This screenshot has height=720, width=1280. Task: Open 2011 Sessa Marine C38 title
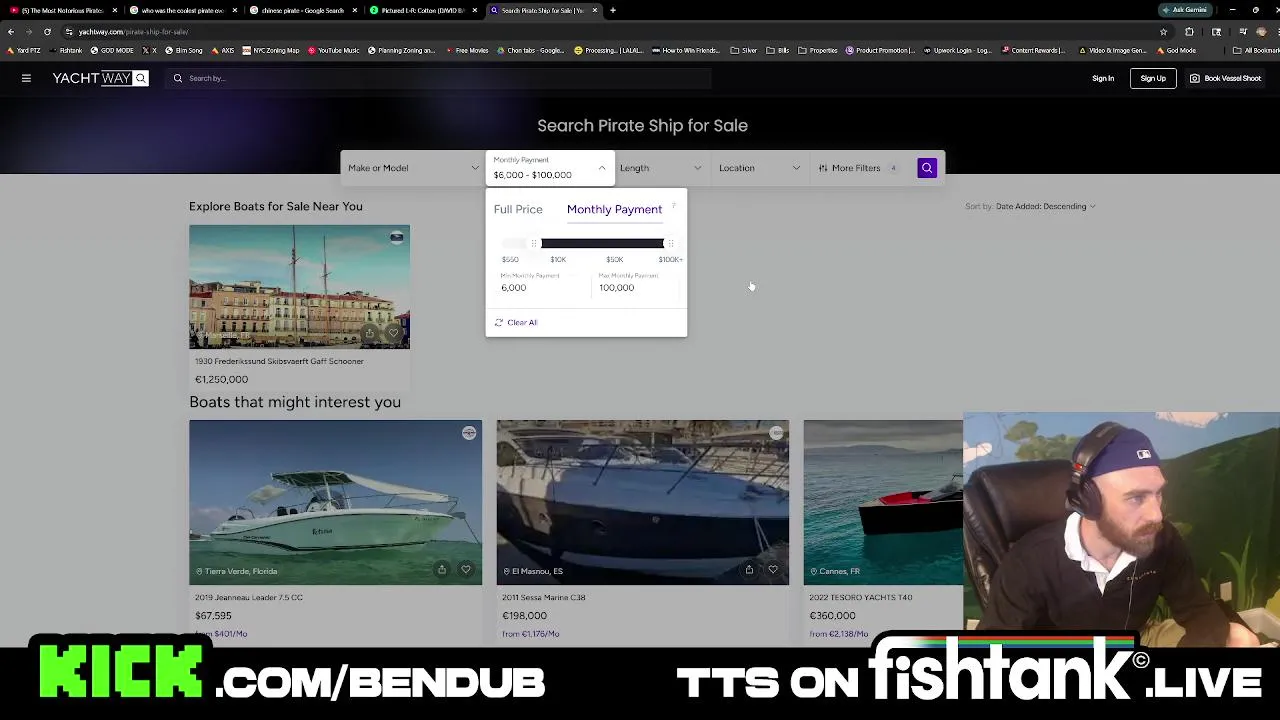(x=544, y=597)
